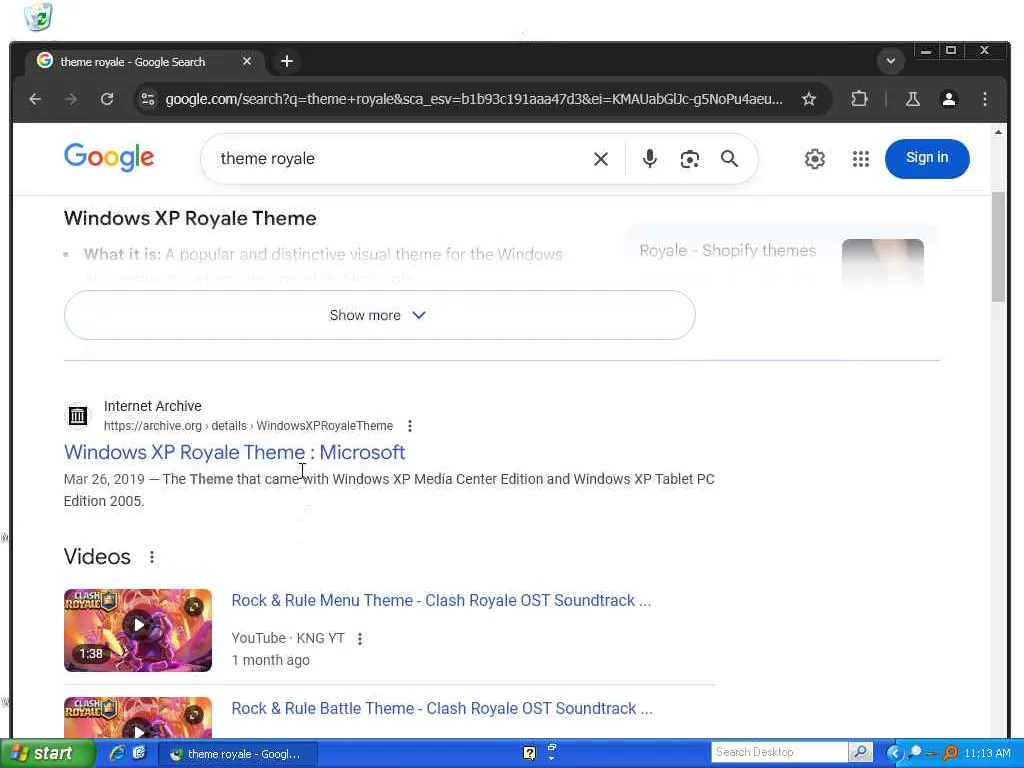Open Chrome three-dot menu
This screenshot has width=1024, height=768.
click(984, 99)
